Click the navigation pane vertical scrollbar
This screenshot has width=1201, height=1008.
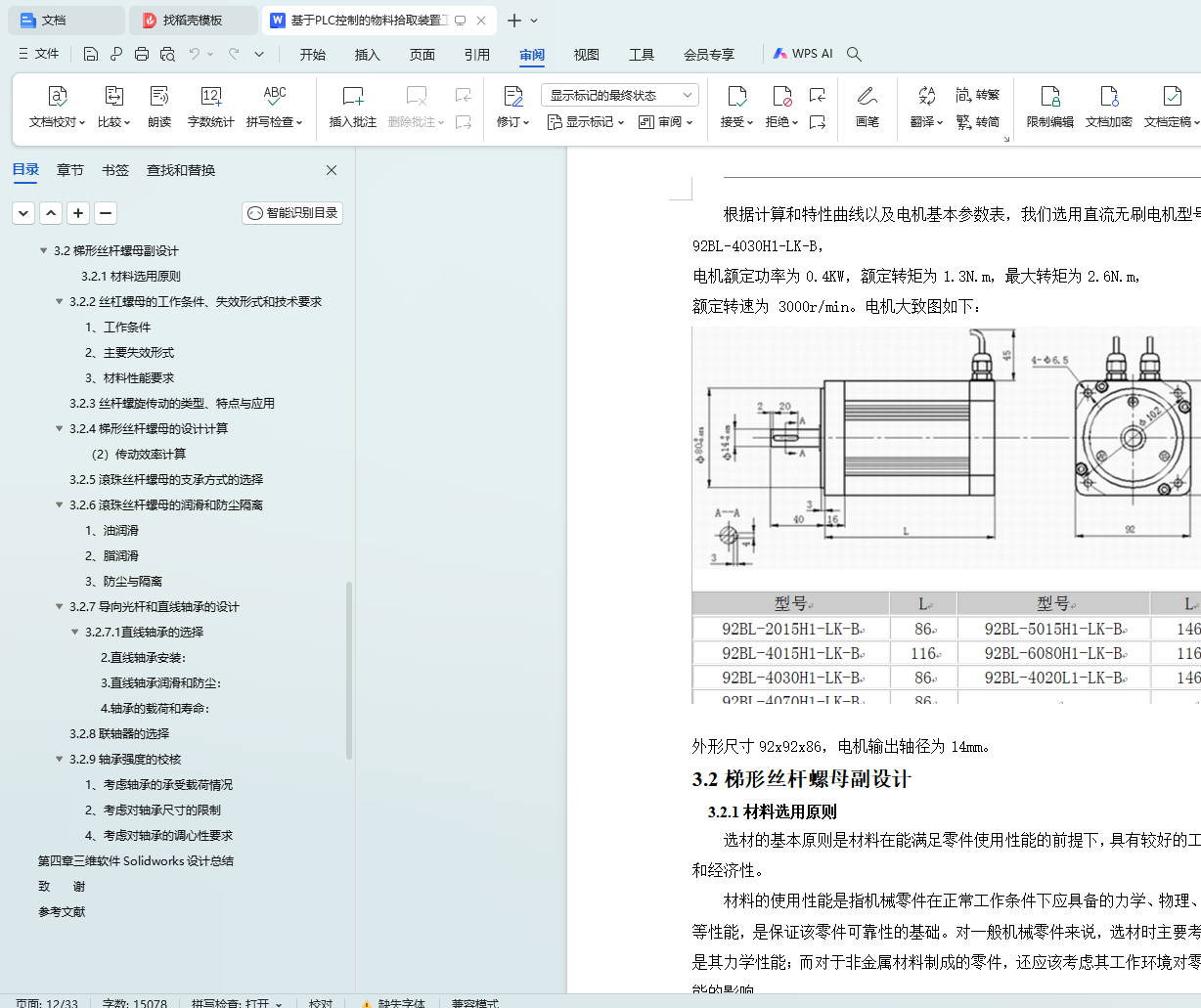click(349, 671)
